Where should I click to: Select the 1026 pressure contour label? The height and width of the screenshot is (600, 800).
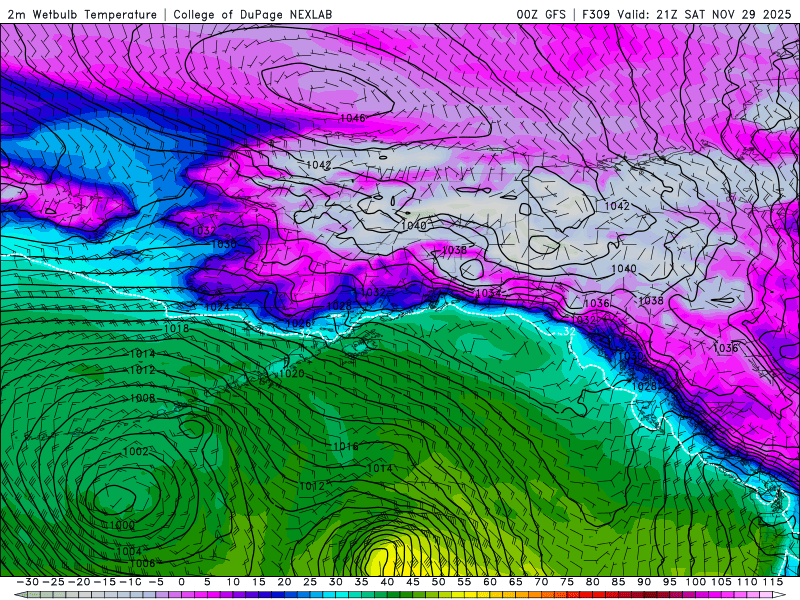[298, 323]
